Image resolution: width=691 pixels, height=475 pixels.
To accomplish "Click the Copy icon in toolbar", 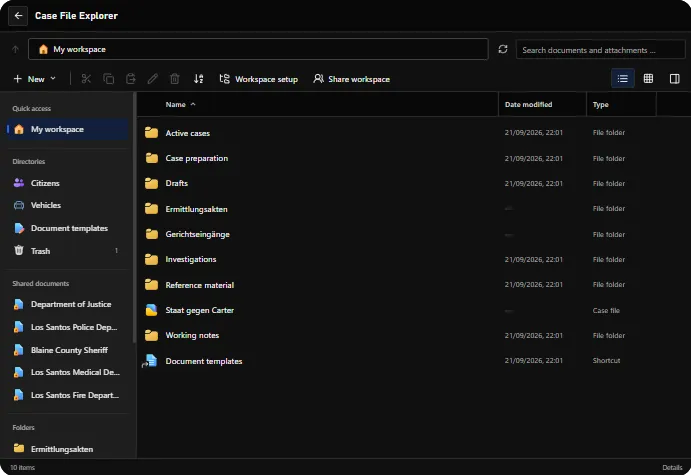I will (x=108, y=79).
